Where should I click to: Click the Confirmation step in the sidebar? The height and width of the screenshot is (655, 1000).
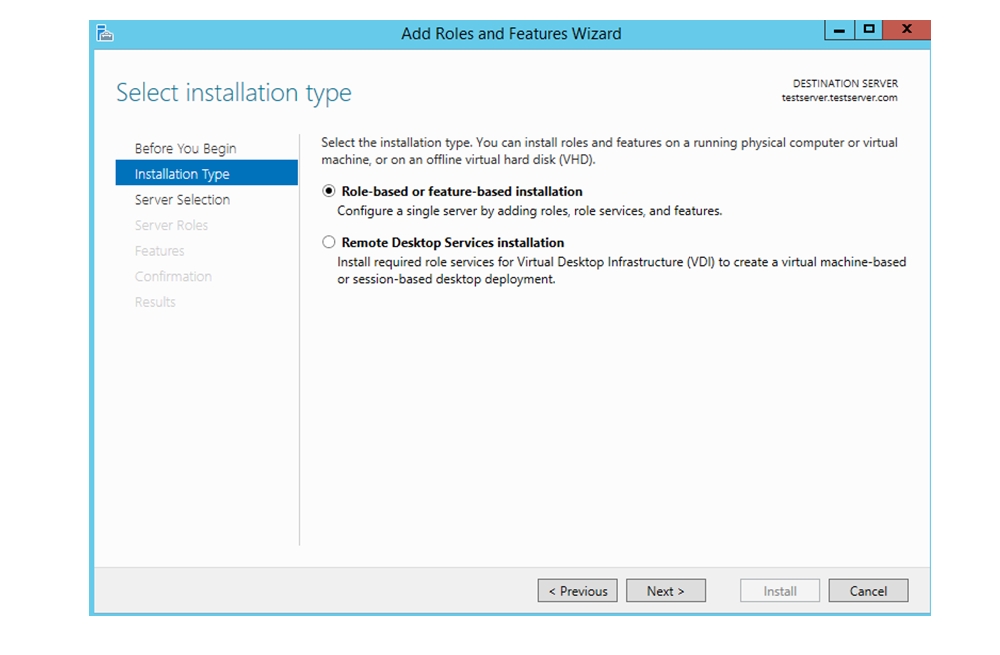tap(173, 277)
